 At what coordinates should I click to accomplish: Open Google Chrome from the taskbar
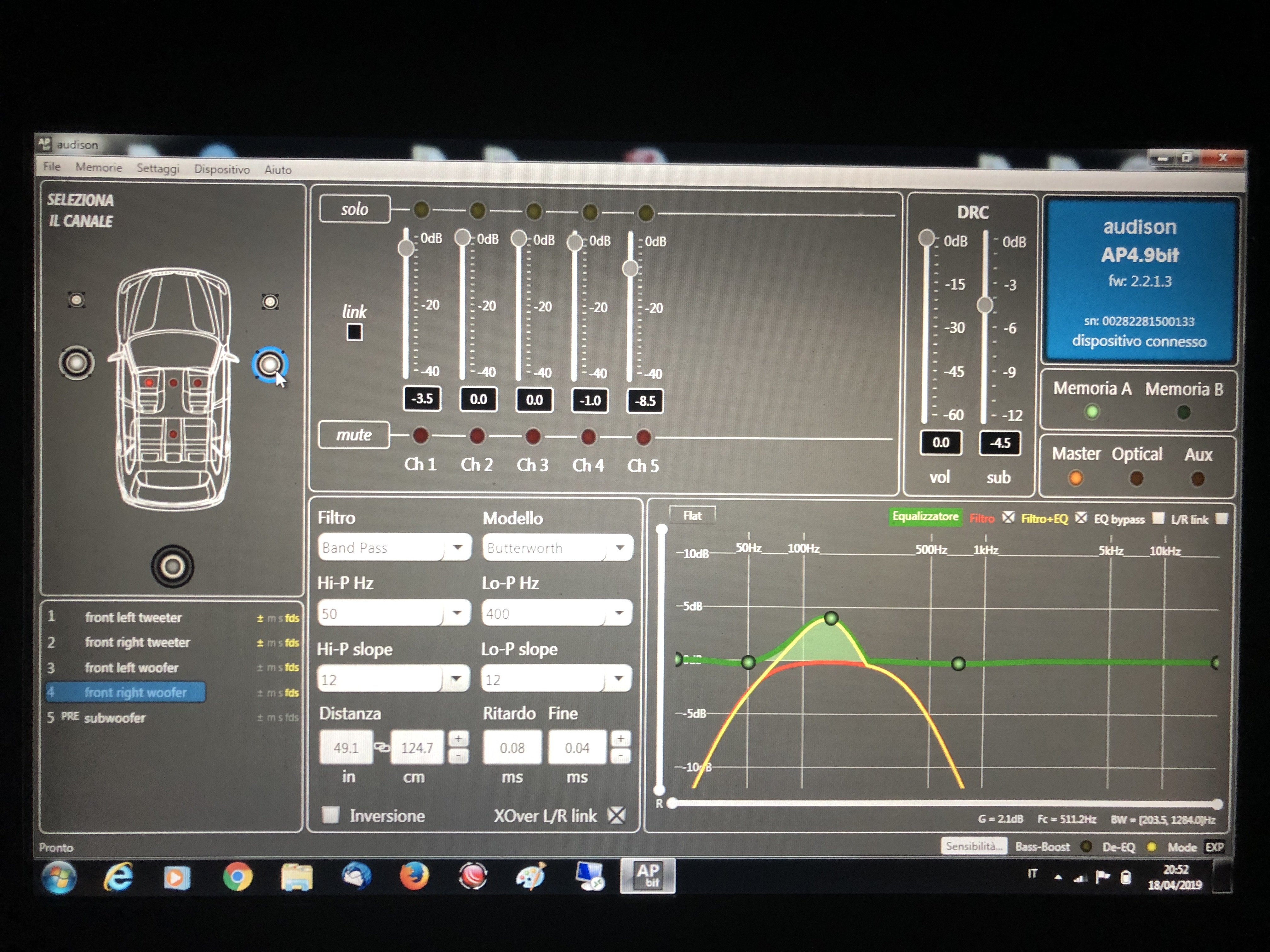coord(237,876)
